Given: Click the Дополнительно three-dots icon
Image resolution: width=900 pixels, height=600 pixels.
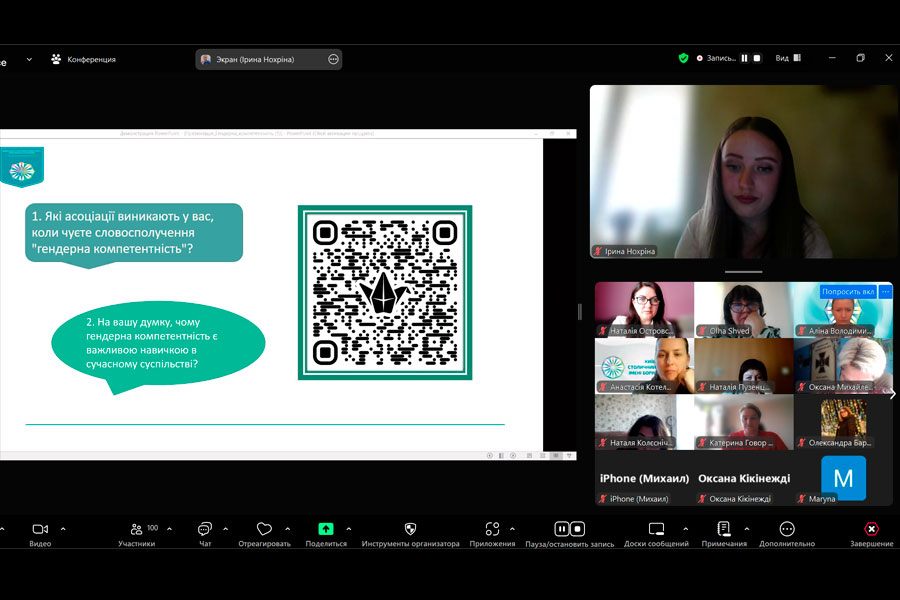Looking at the screenshot, I should pyautogui.click(x=787, y=529).
